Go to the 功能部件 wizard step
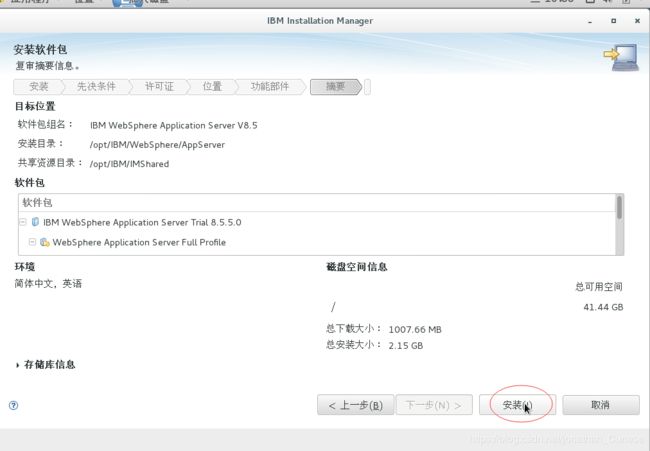 [x=270, y=87]
